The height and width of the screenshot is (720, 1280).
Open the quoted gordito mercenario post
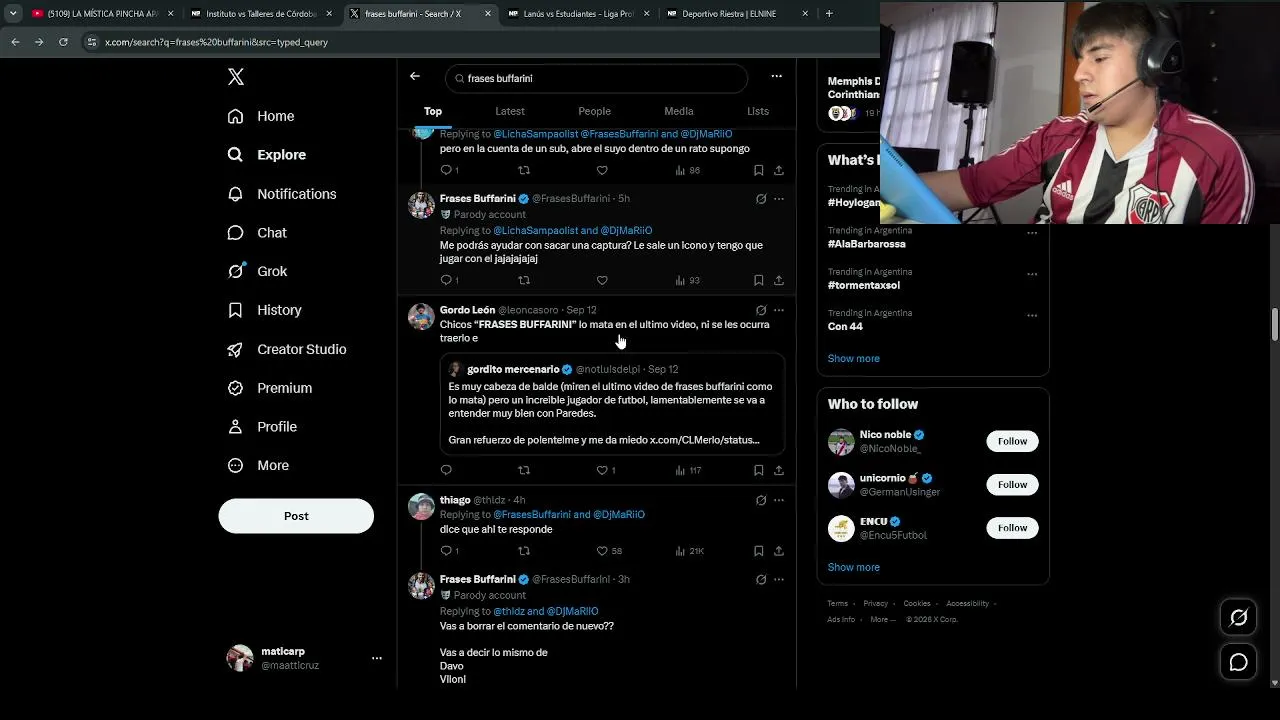click(611, 404)
